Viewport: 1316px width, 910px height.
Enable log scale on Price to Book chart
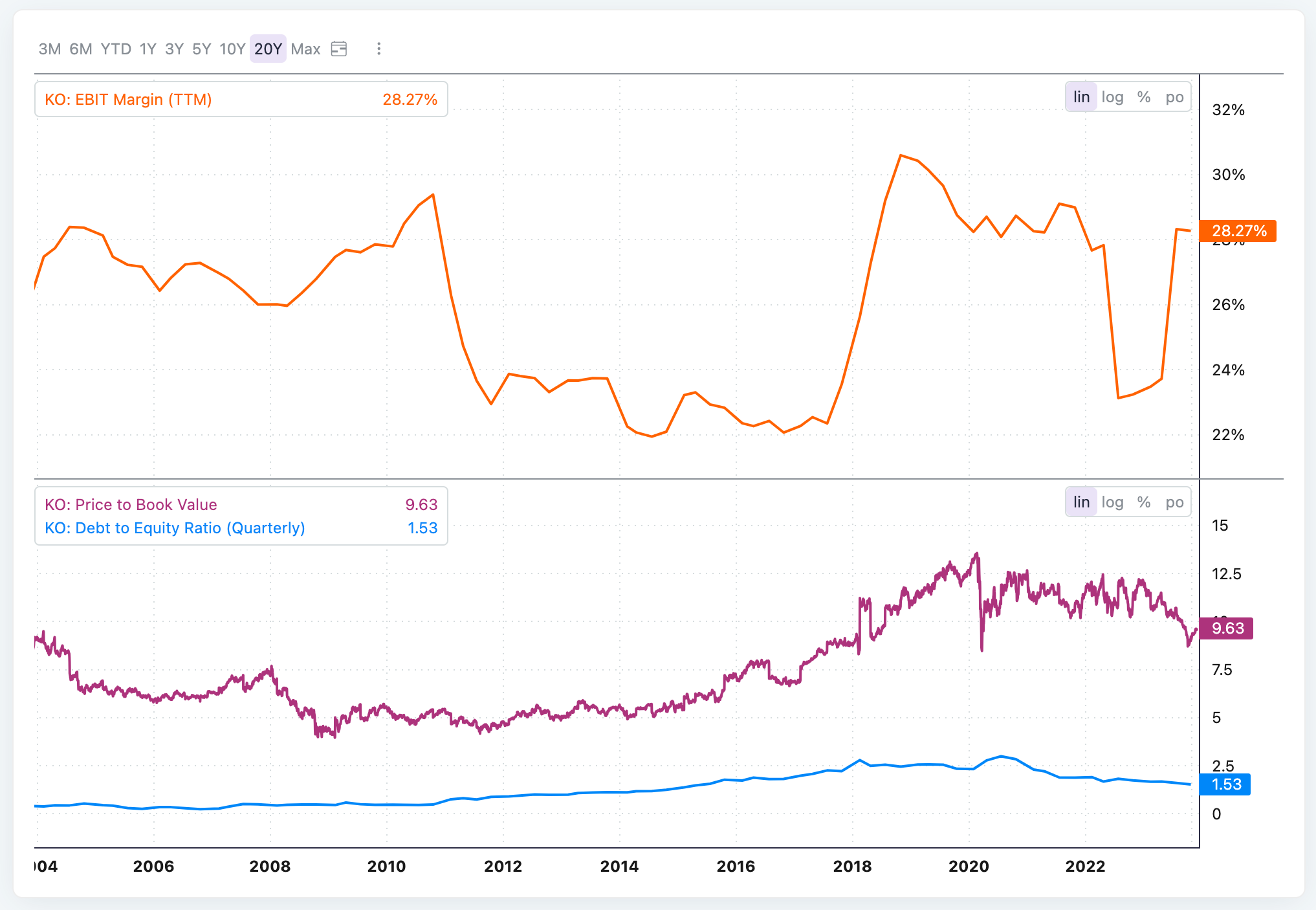coord(1112,502)
